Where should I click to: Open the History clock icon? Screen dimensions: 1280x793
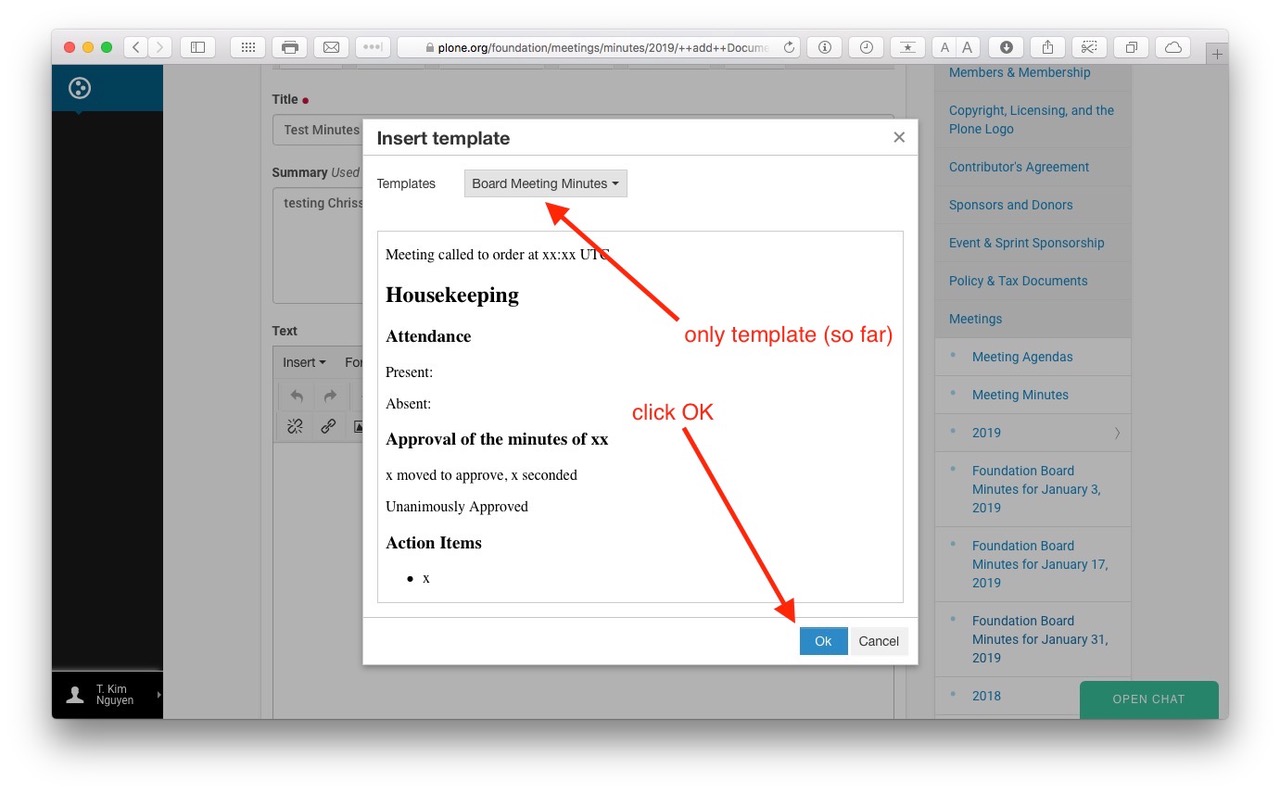click(866, 47)
